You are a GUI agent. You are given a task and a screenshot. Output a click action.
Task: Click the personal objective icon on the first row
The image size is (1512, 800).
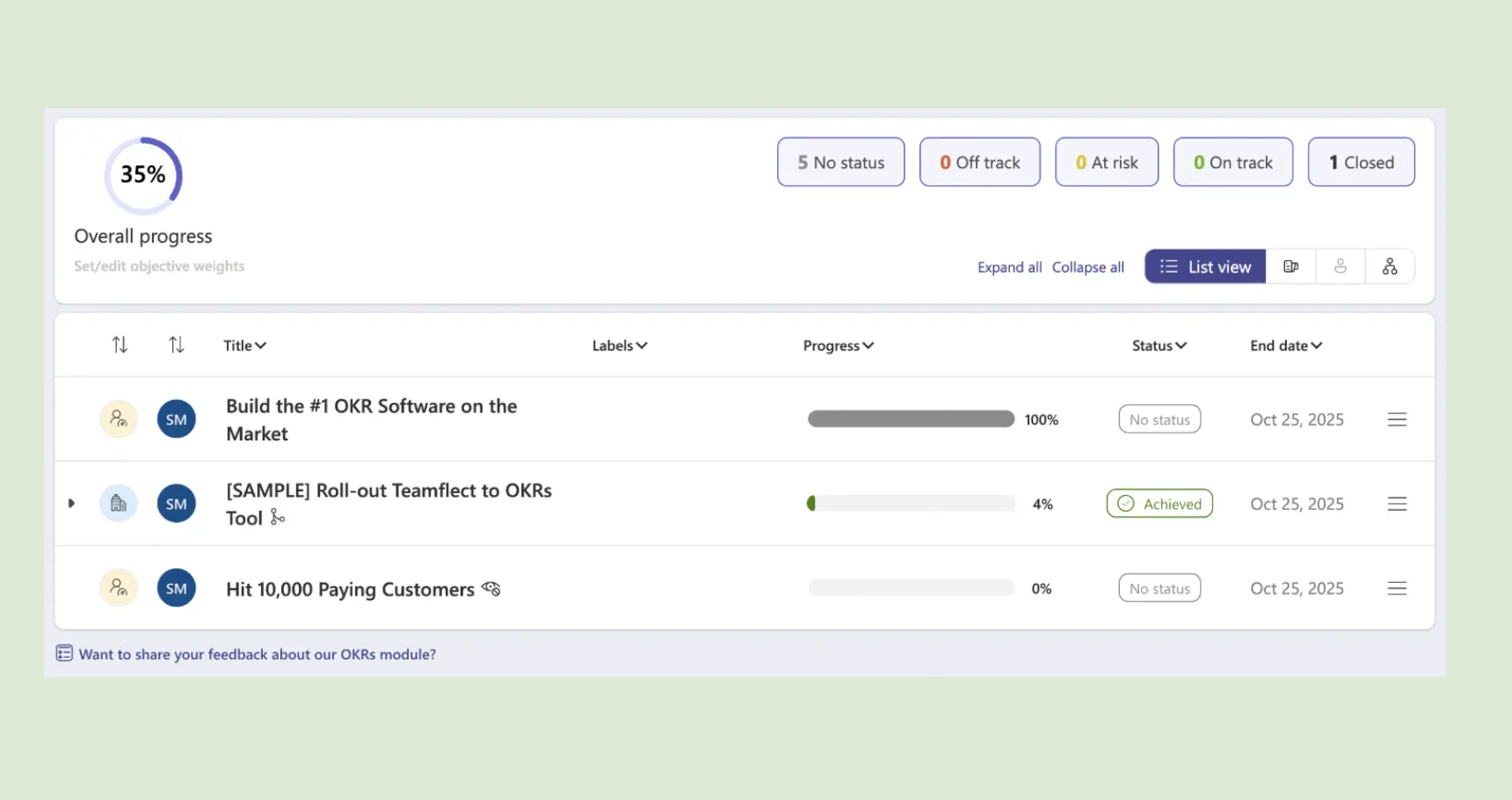119,419
